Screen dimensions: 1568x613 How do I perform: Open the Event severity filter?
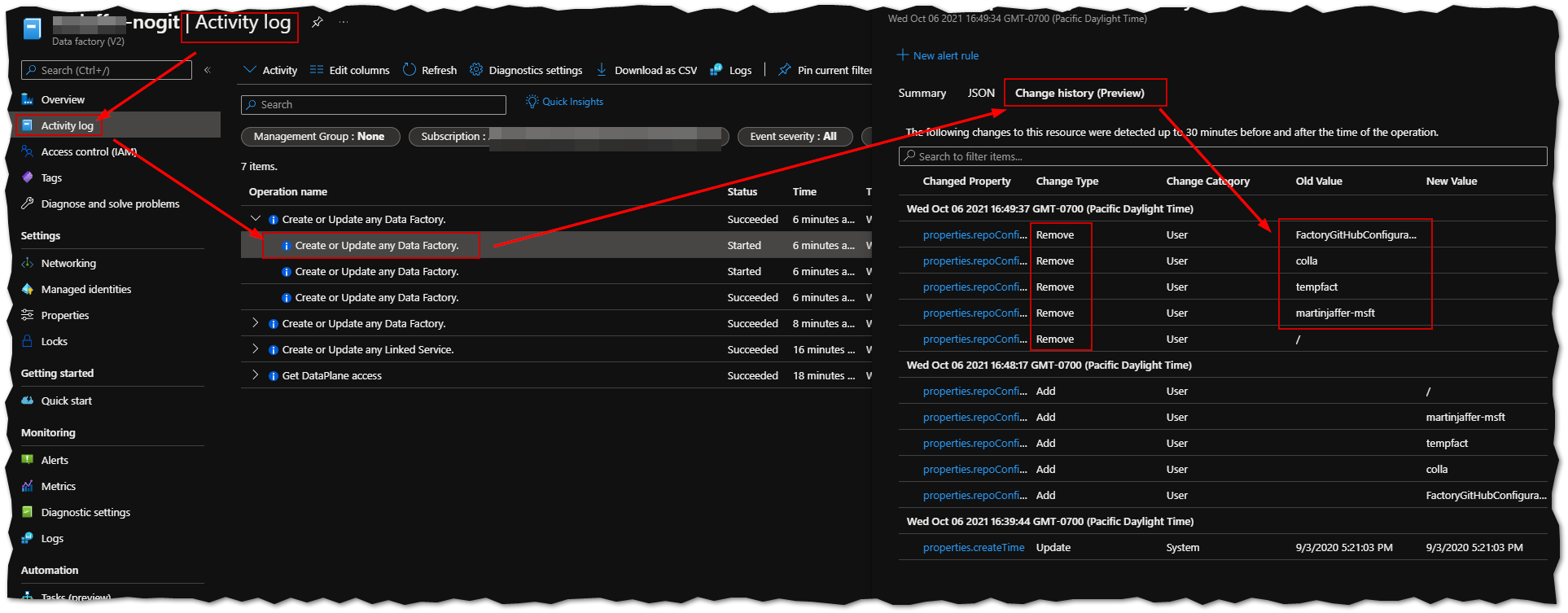point(795,137)
